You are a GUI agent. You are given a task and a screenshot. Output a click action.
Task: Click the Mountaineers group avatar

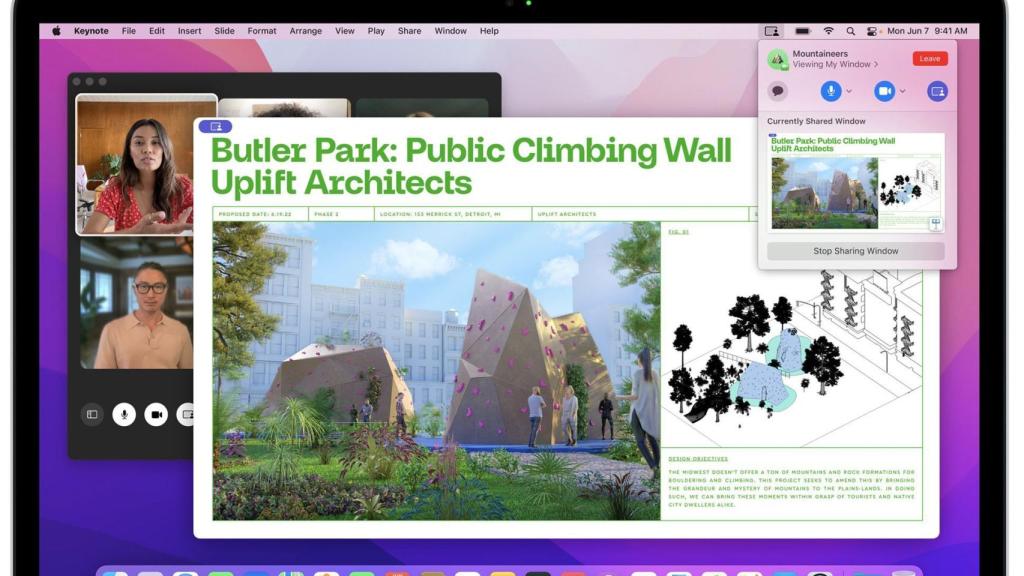coord(777,59)
